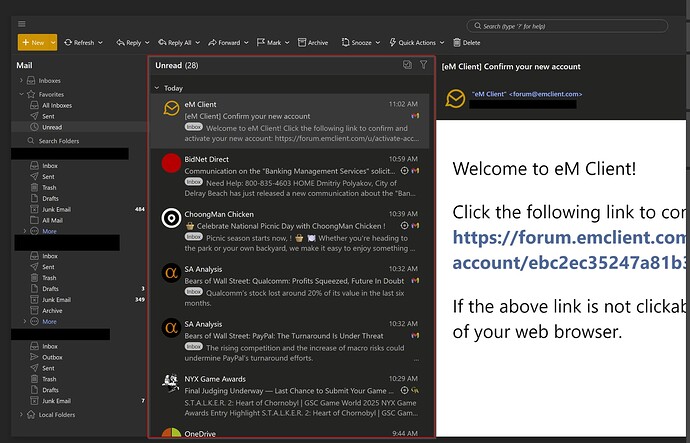This screenshot has width=690, height=443.
Task: Click the NYX Game Awards avatar
Action: (x=171, y=382)
